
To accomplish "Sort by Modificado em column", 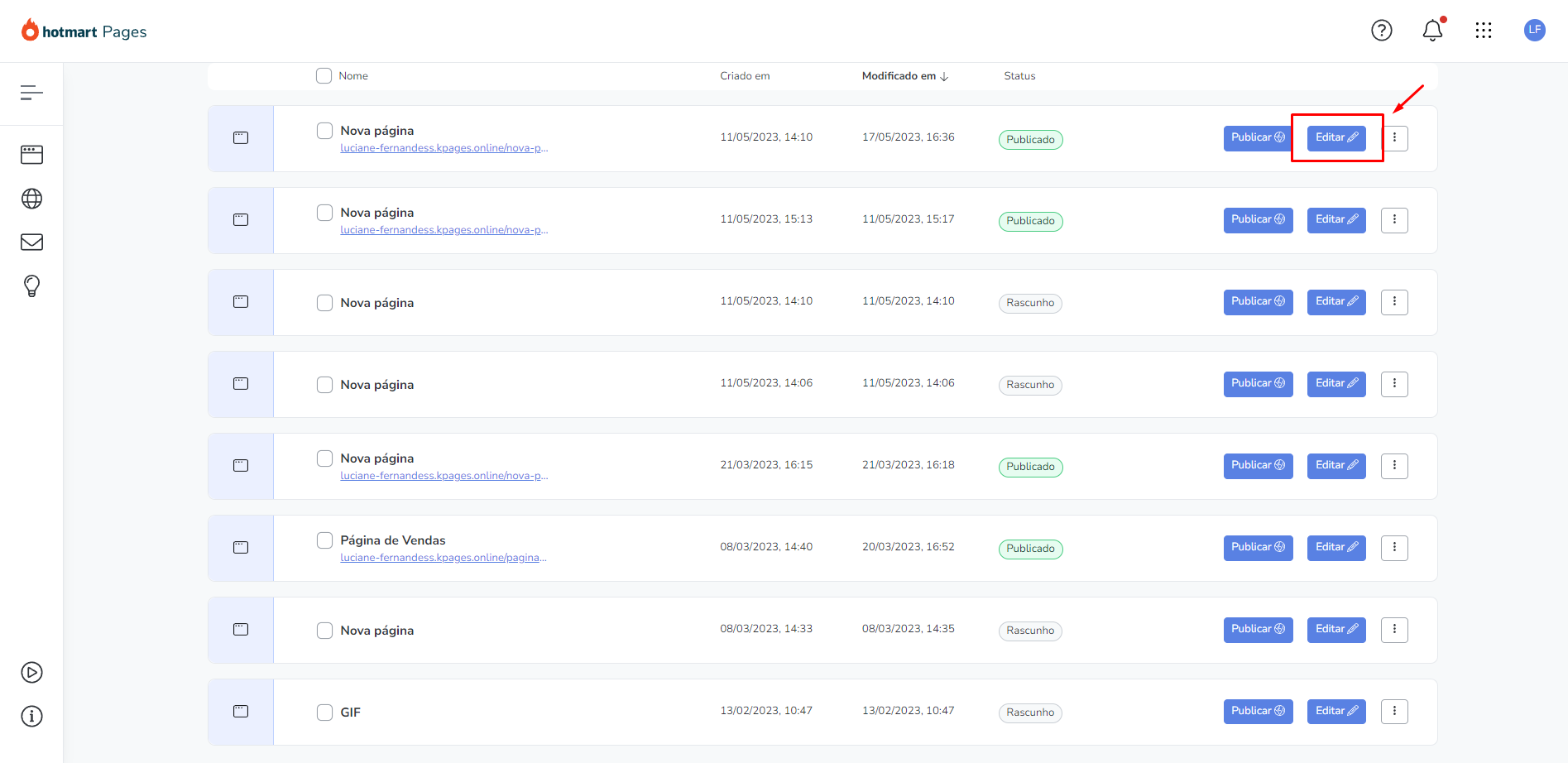I will coord(904,76).
